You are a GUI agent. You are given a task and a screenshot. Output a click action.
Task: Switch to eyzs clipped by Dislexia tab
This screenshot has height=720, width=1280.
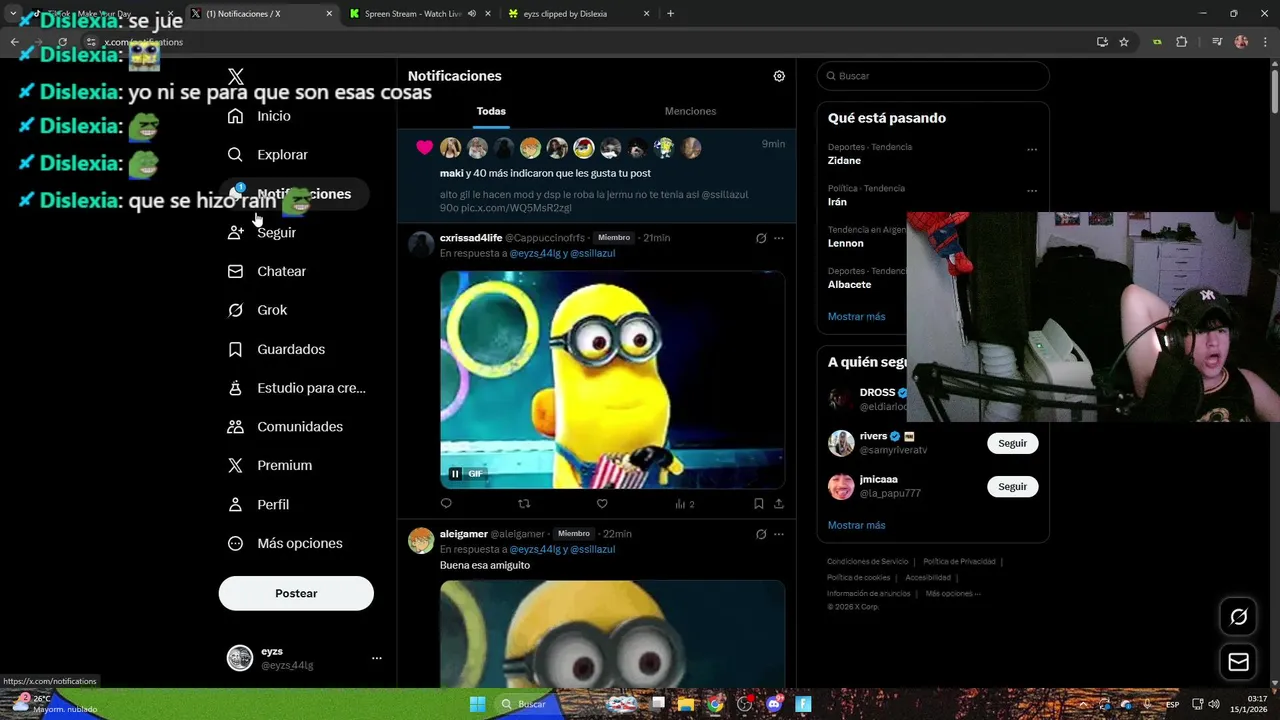[x=578, y=14]
